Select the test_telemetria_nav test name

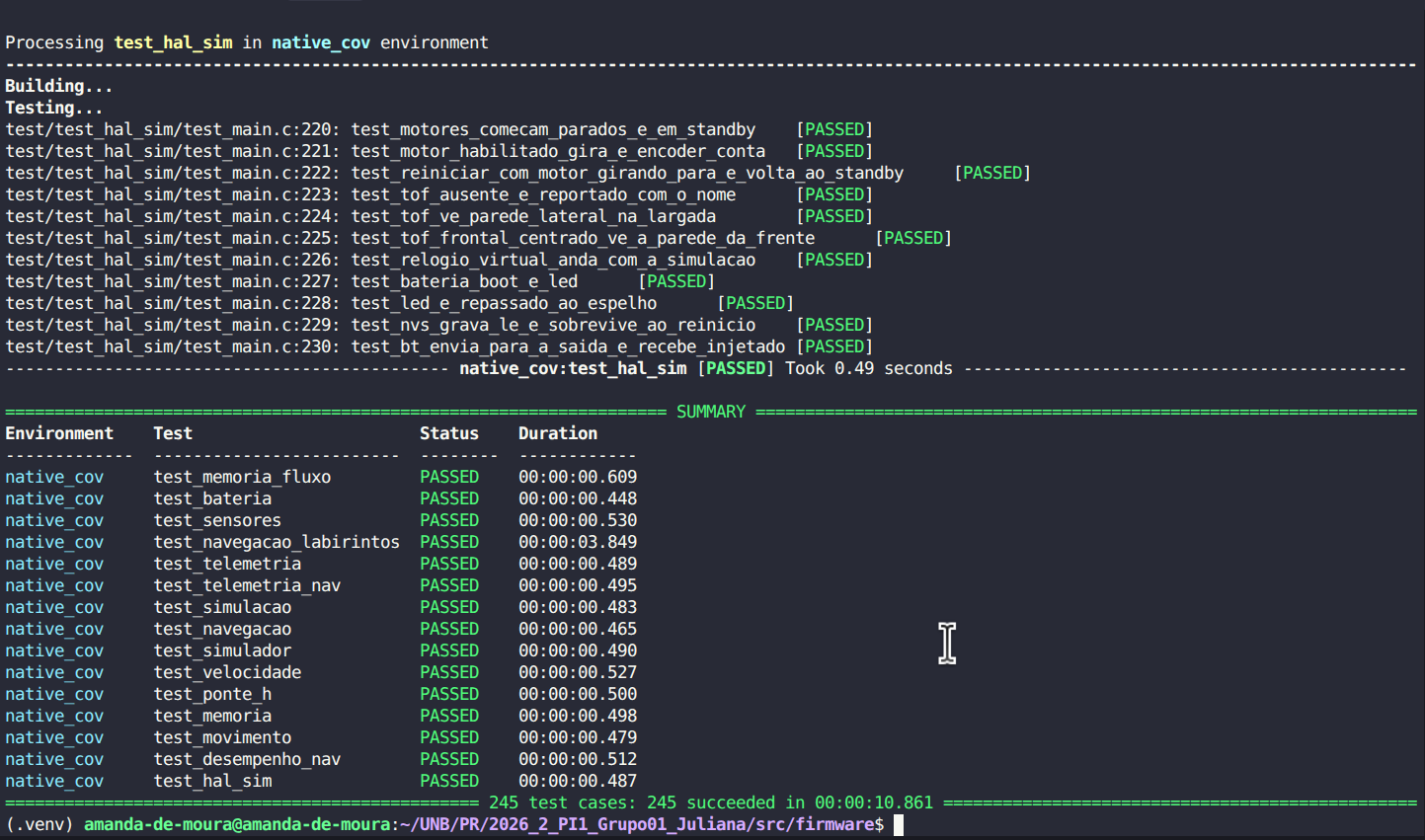[247, 585]
